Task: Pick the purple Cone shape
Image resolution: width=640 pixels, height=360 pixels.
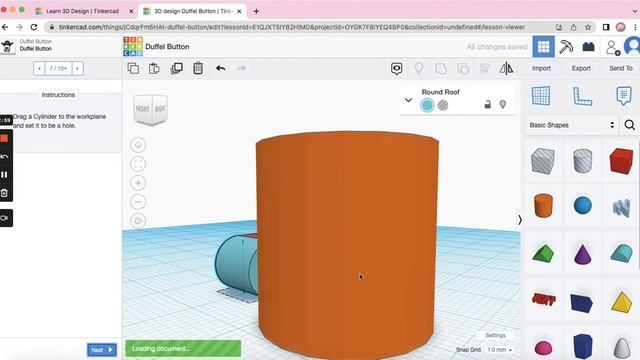Action: click(x=582, y=254)
